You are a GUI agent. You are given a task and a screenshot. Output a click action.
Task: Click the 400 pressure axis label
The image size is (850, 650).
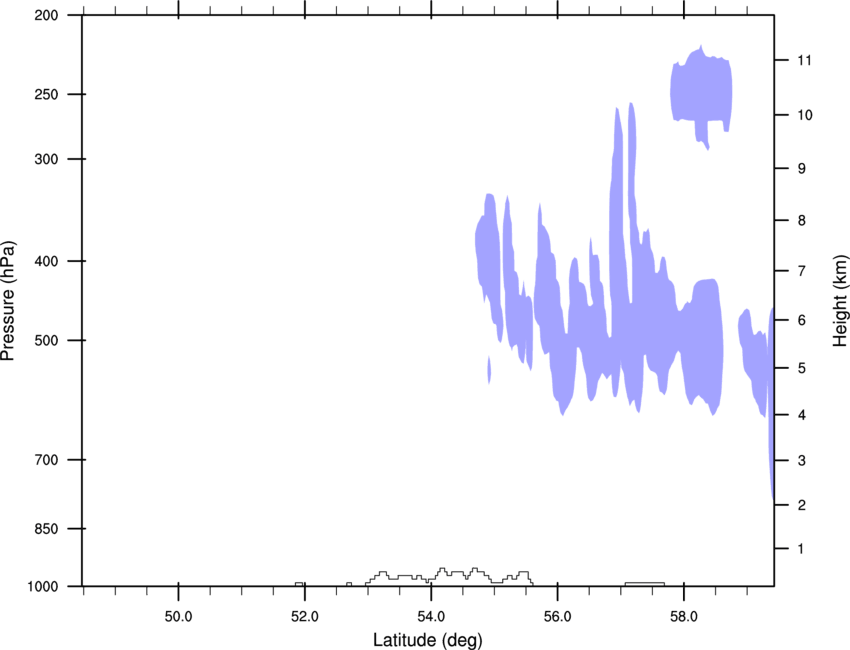[46, 261]
